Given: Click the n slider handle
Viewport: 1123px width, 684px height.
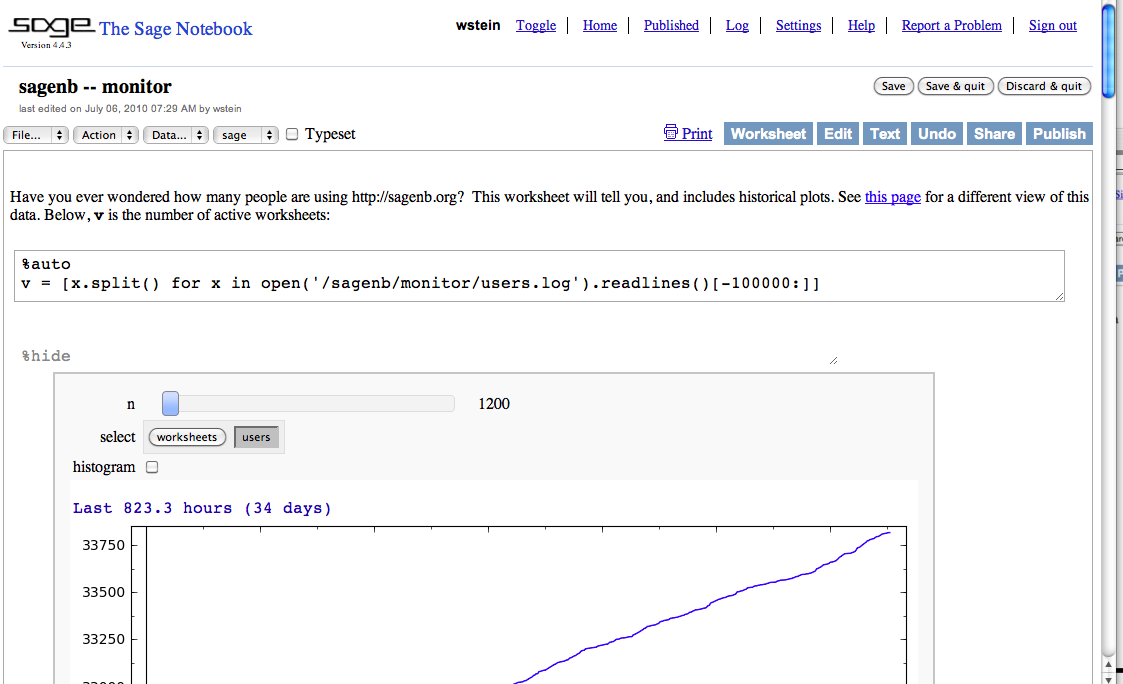Looking at the screenshot, I should (170, 404).
